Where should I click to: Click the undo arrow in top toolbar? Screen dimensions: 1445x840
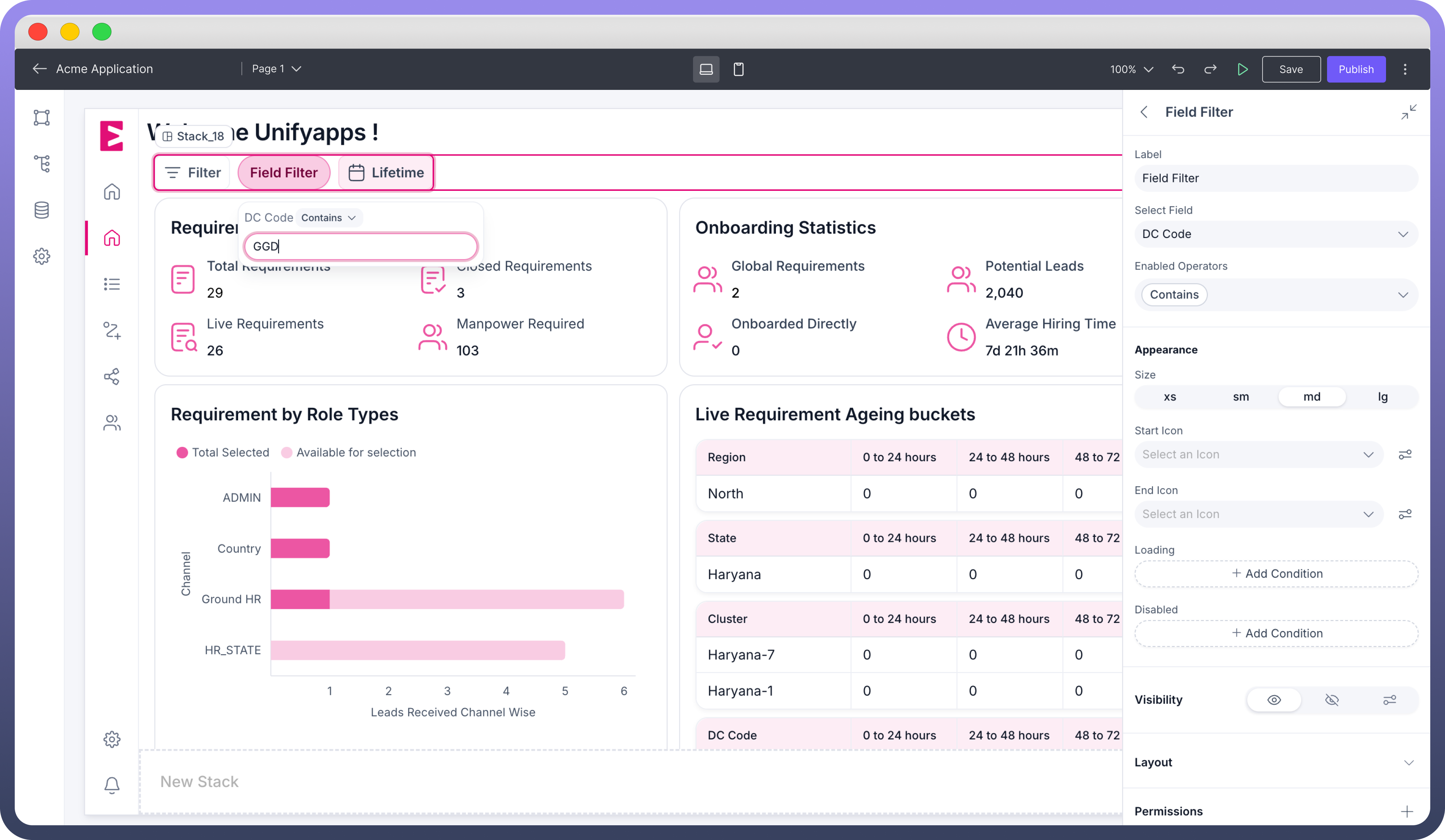(1178, 69)
